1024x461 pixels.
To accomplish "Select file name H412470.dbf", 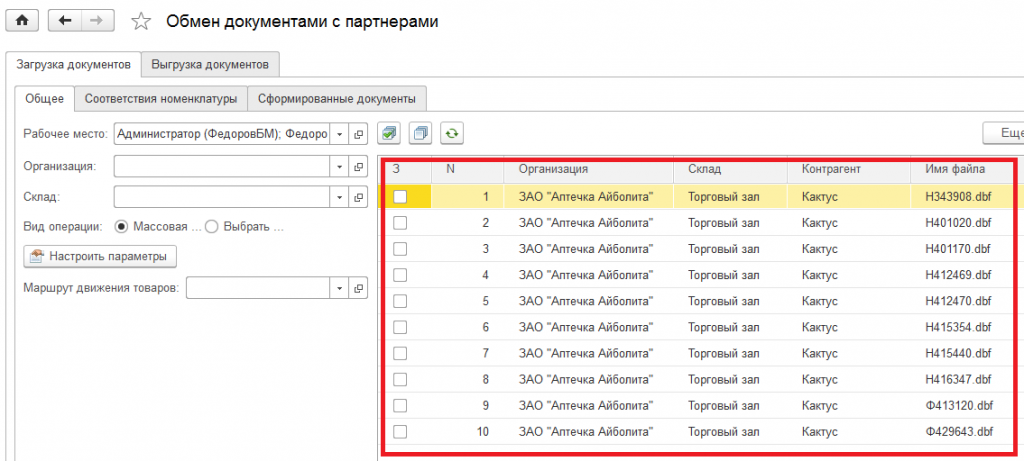I will [958, 301].
